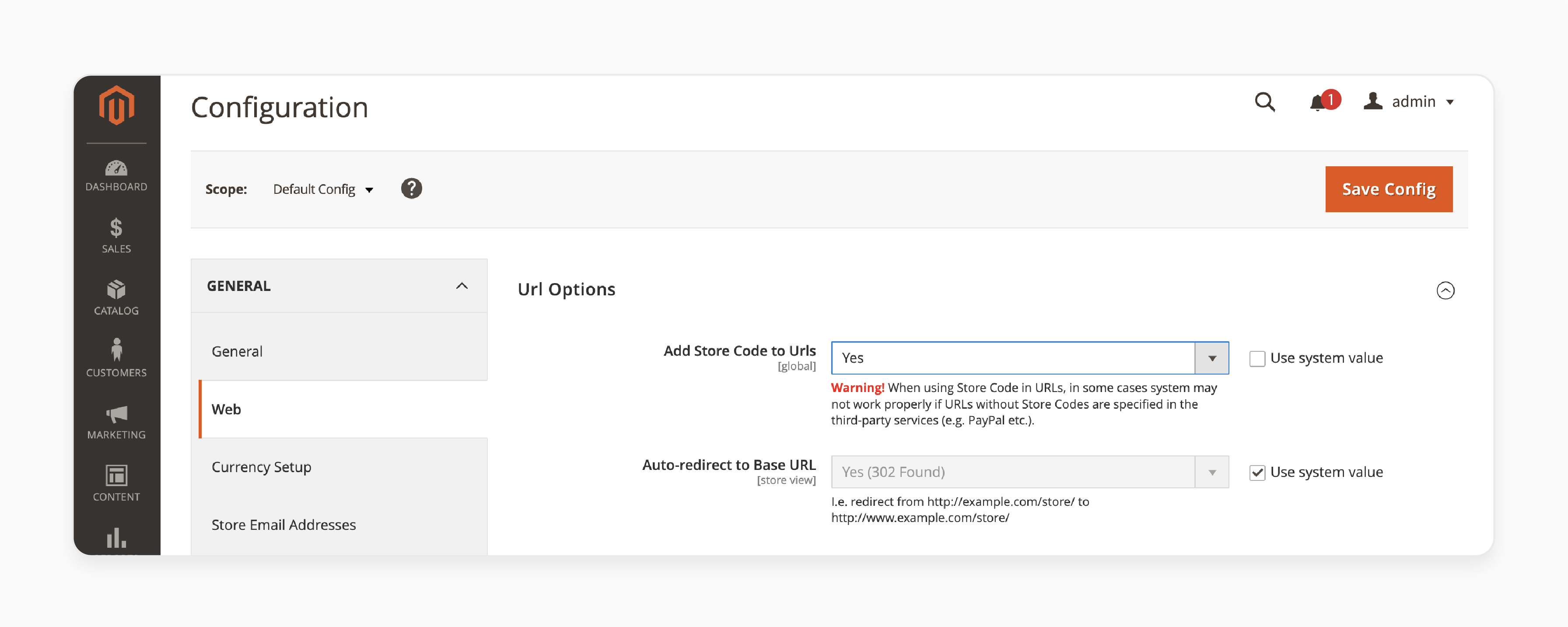Image resolution: width=1568 pixels, height=627 pixels.
Task: Click the Add Store Code to Urls label
Action: point(739,351)
